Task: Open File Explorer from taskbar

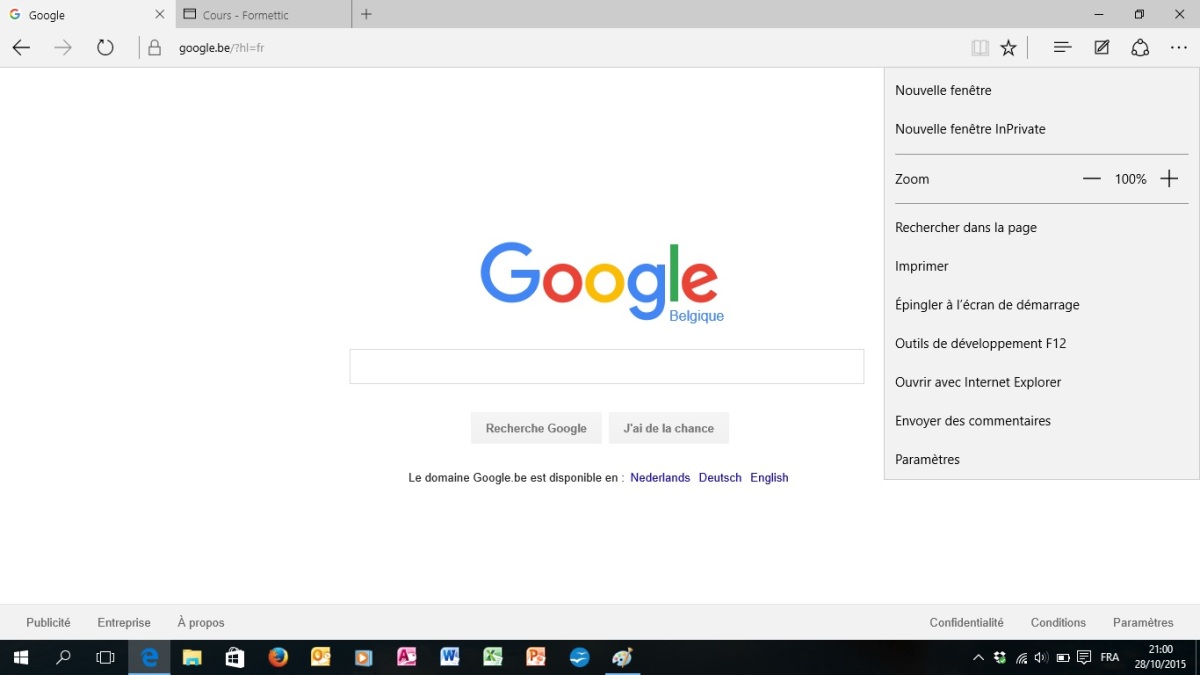Action: pos(192,657)
